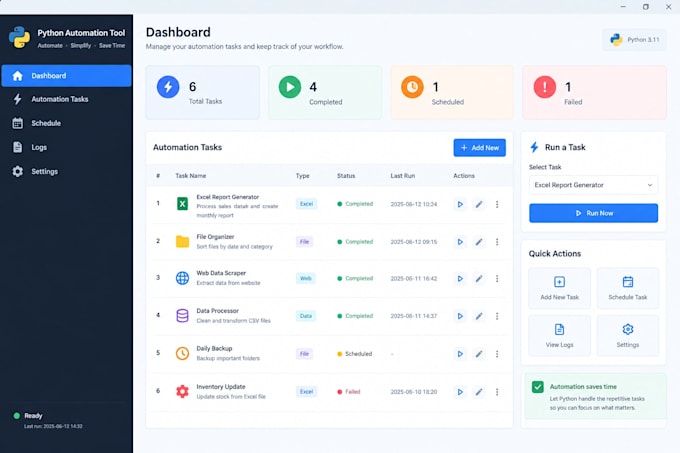Run the Inventory Update task
Screen dimensions: 680x453
click(460, 392)
